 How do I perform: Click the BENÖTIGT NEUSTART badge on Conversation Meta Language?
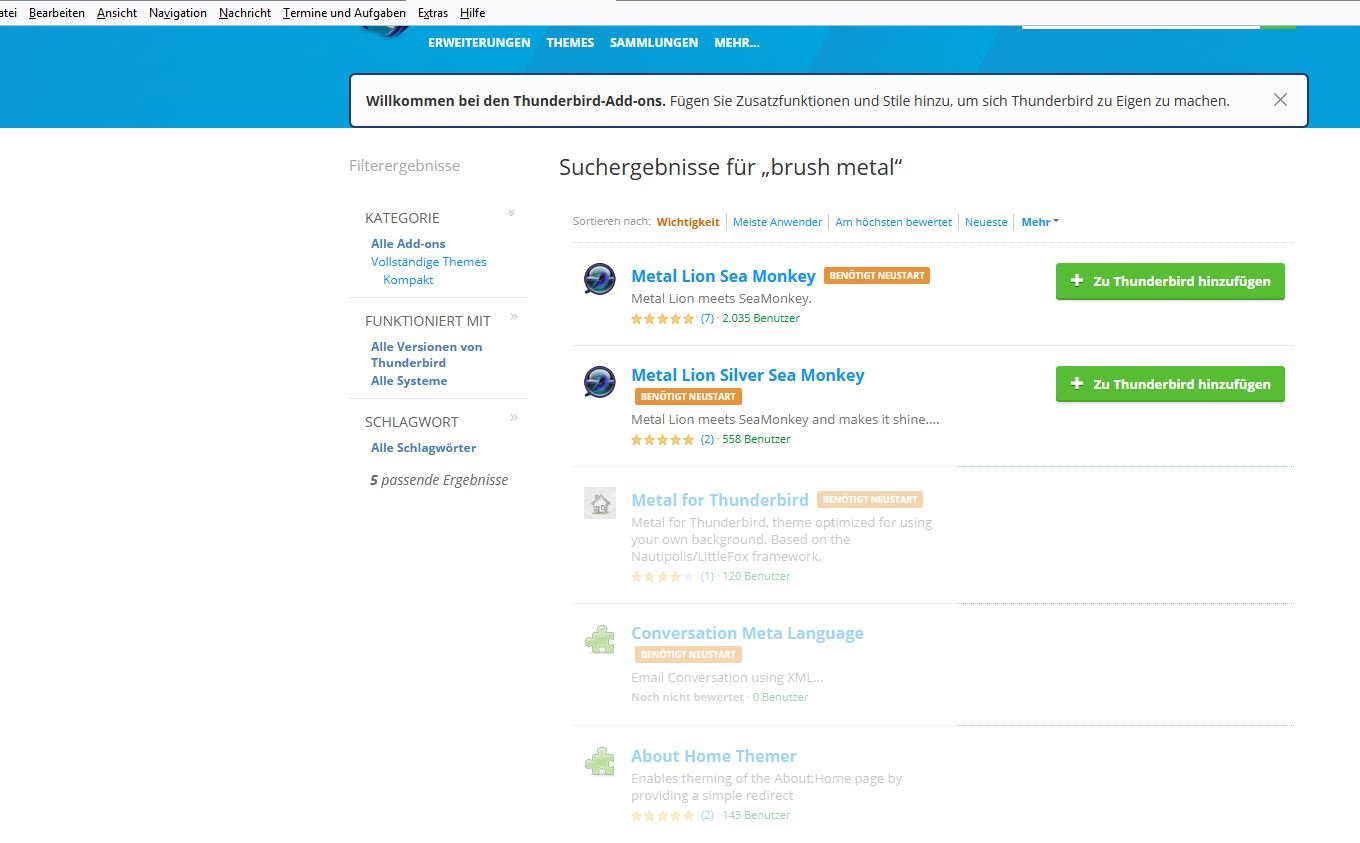pos(688,655)
